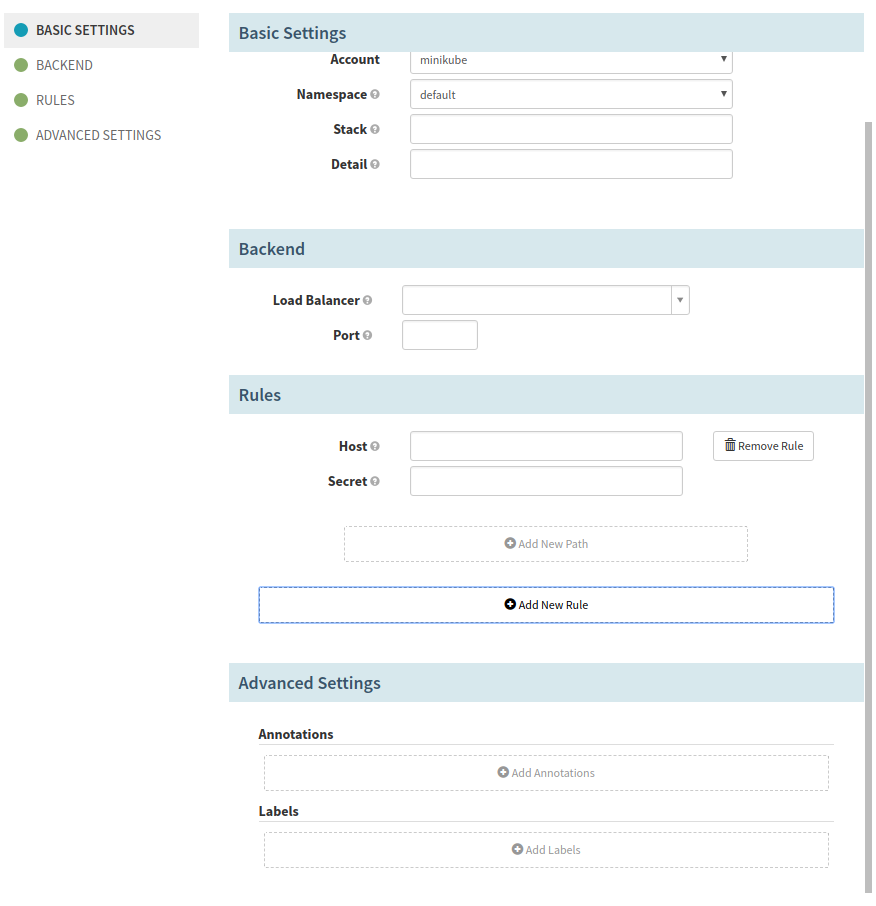Click the plus icon on Add Annotations
The width and height of the screenshot is (876, 906).
[504, 772]
